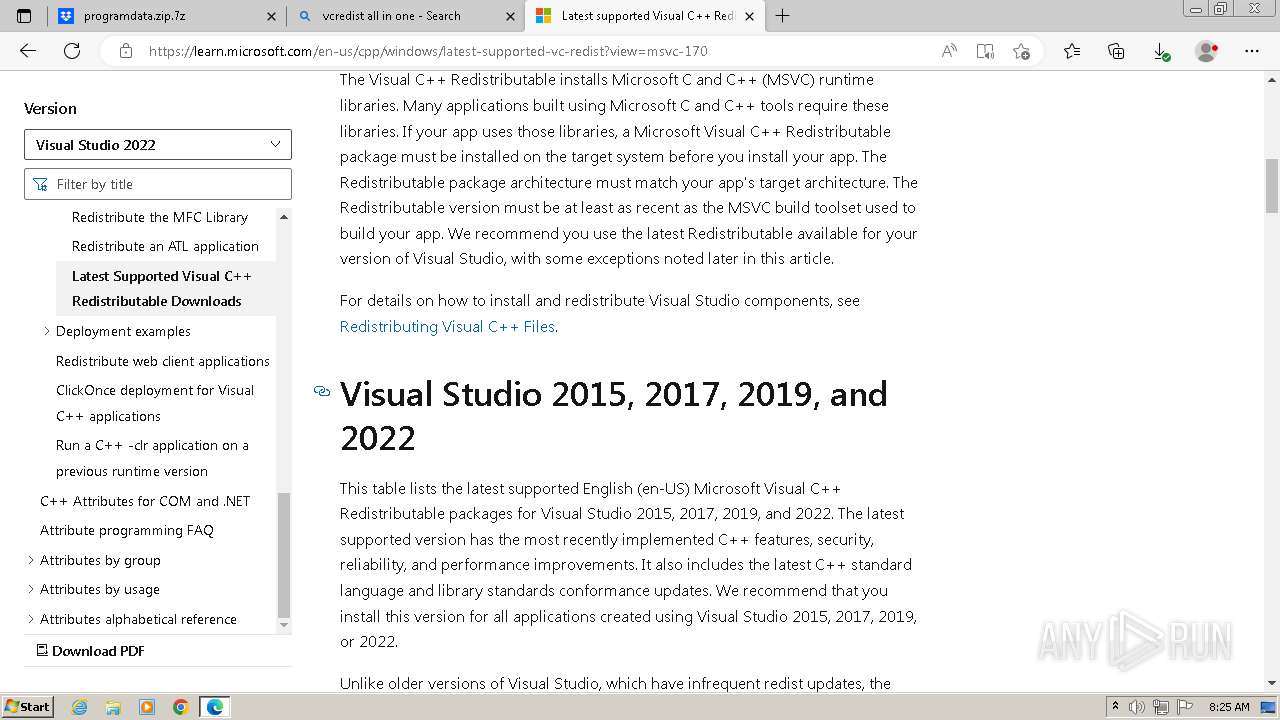Open Redistribute the MFC Library
Viewport: 1280px width, 720px height.
point(160,217)
